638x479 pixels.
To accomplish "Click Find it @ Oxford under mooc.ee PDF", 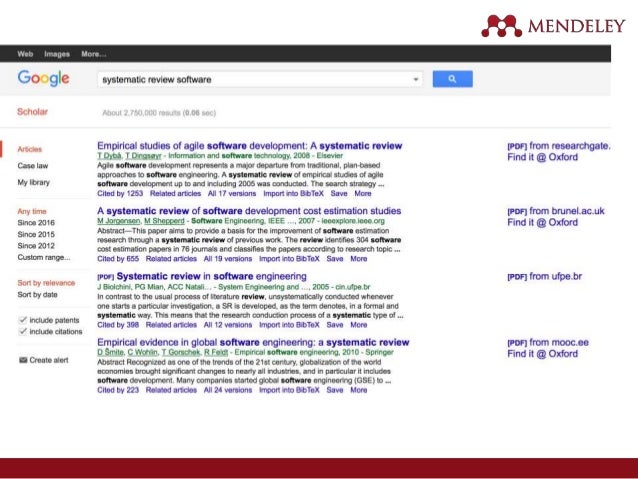I will [x=542, y=354].
